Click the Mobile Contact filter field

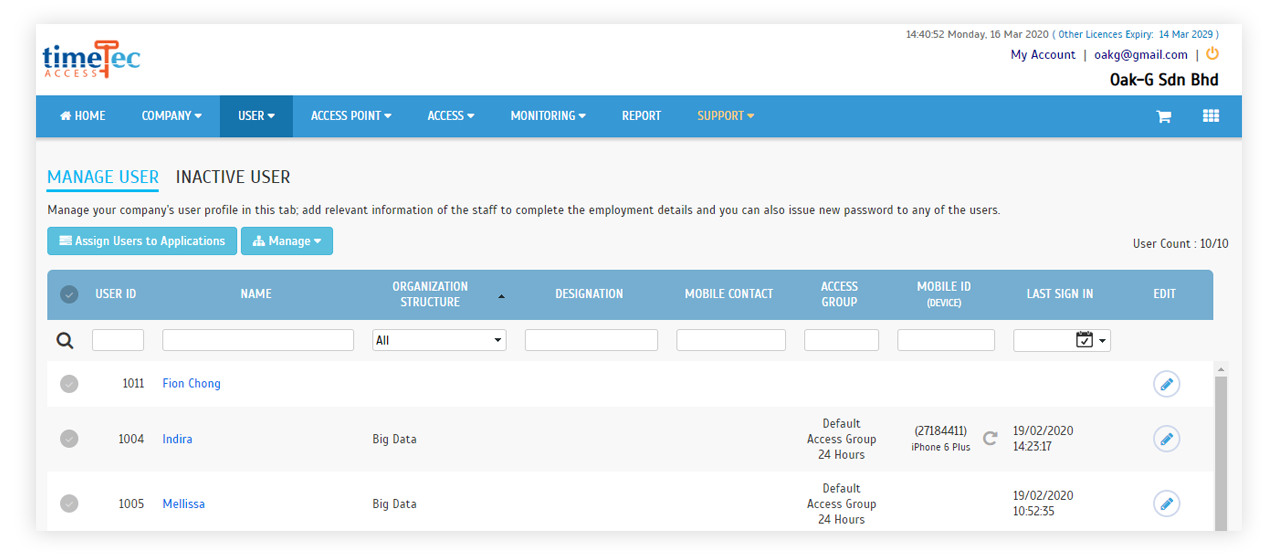[731, 341]
